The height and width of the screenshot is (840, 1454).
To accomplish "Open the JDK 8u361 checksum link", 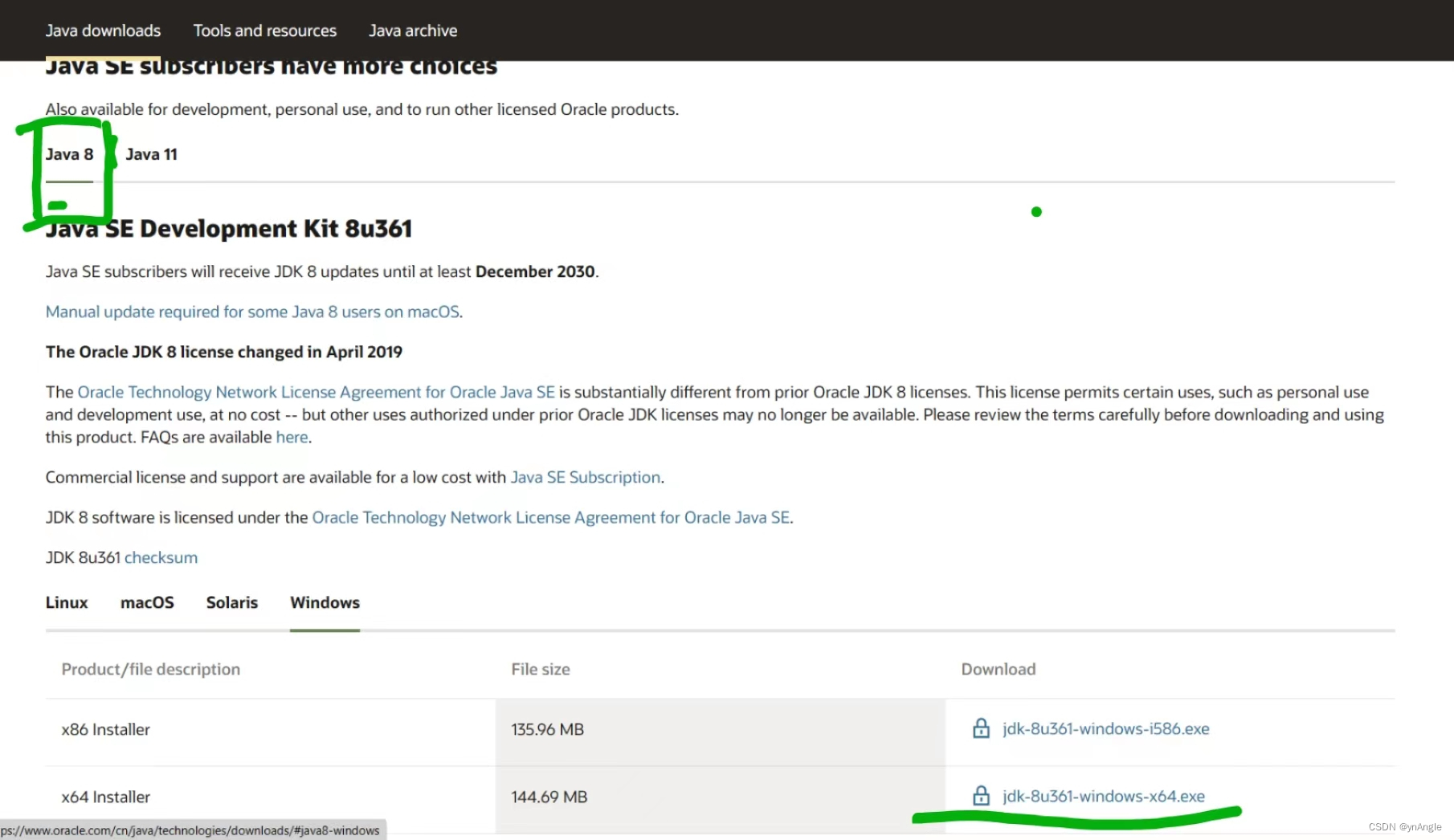I will point(161,557).
